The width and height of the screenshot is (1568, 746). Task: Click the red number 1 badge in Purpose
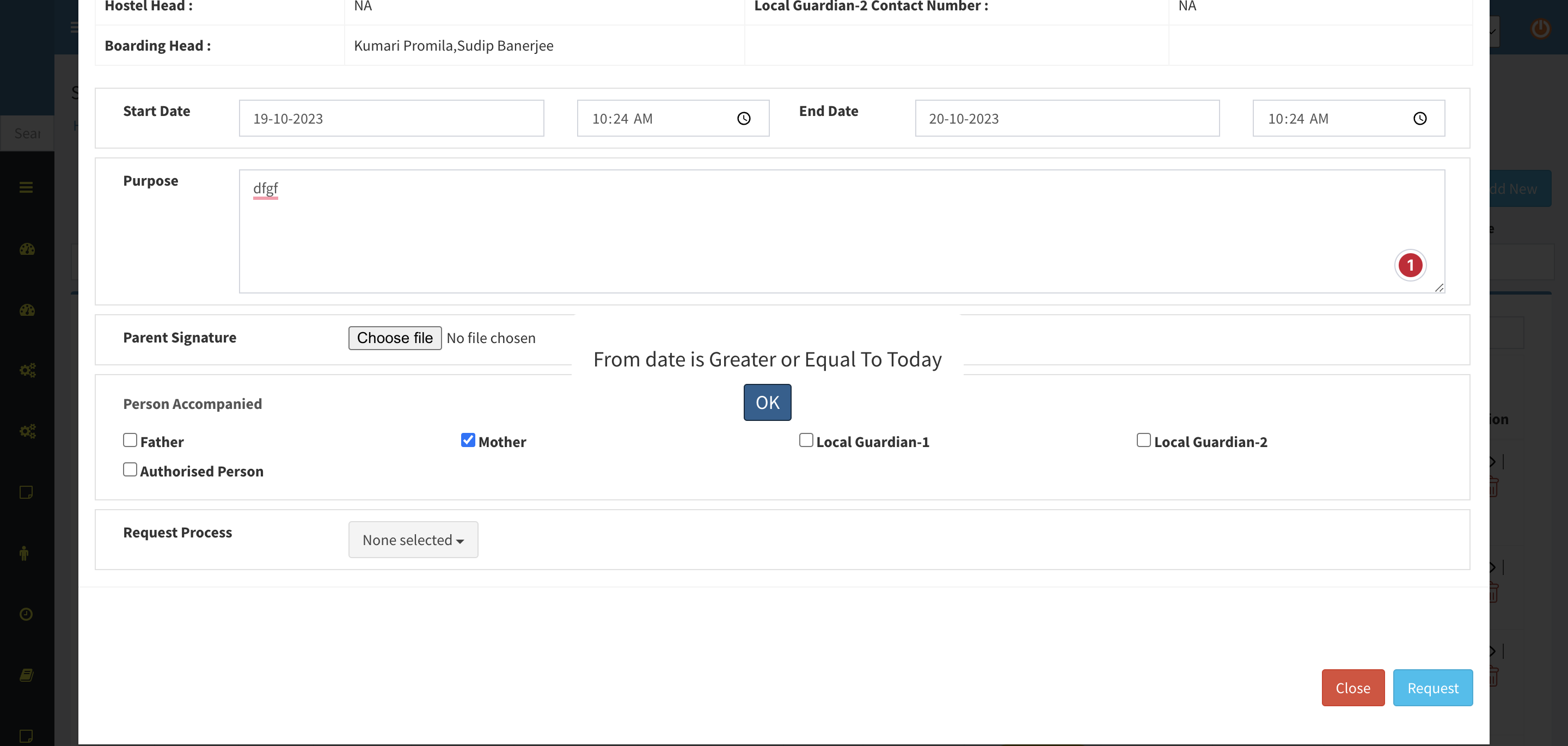(1409, 266)
